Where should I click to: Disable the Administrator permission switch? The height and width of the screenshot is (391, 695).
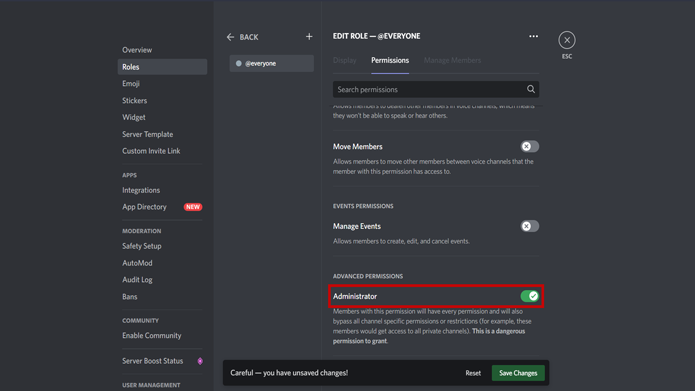pos(529,296)
